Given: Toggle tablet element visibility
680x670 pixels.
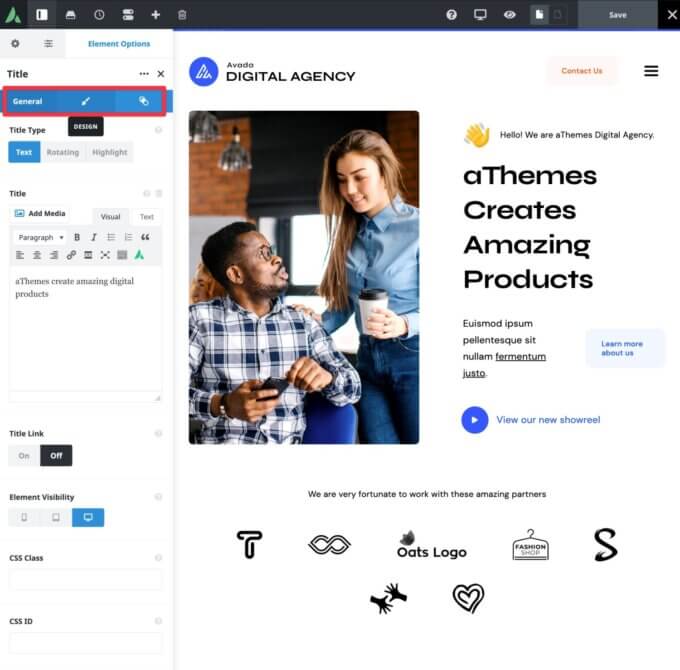Looking at the screenshot, I should click(56, 517).
